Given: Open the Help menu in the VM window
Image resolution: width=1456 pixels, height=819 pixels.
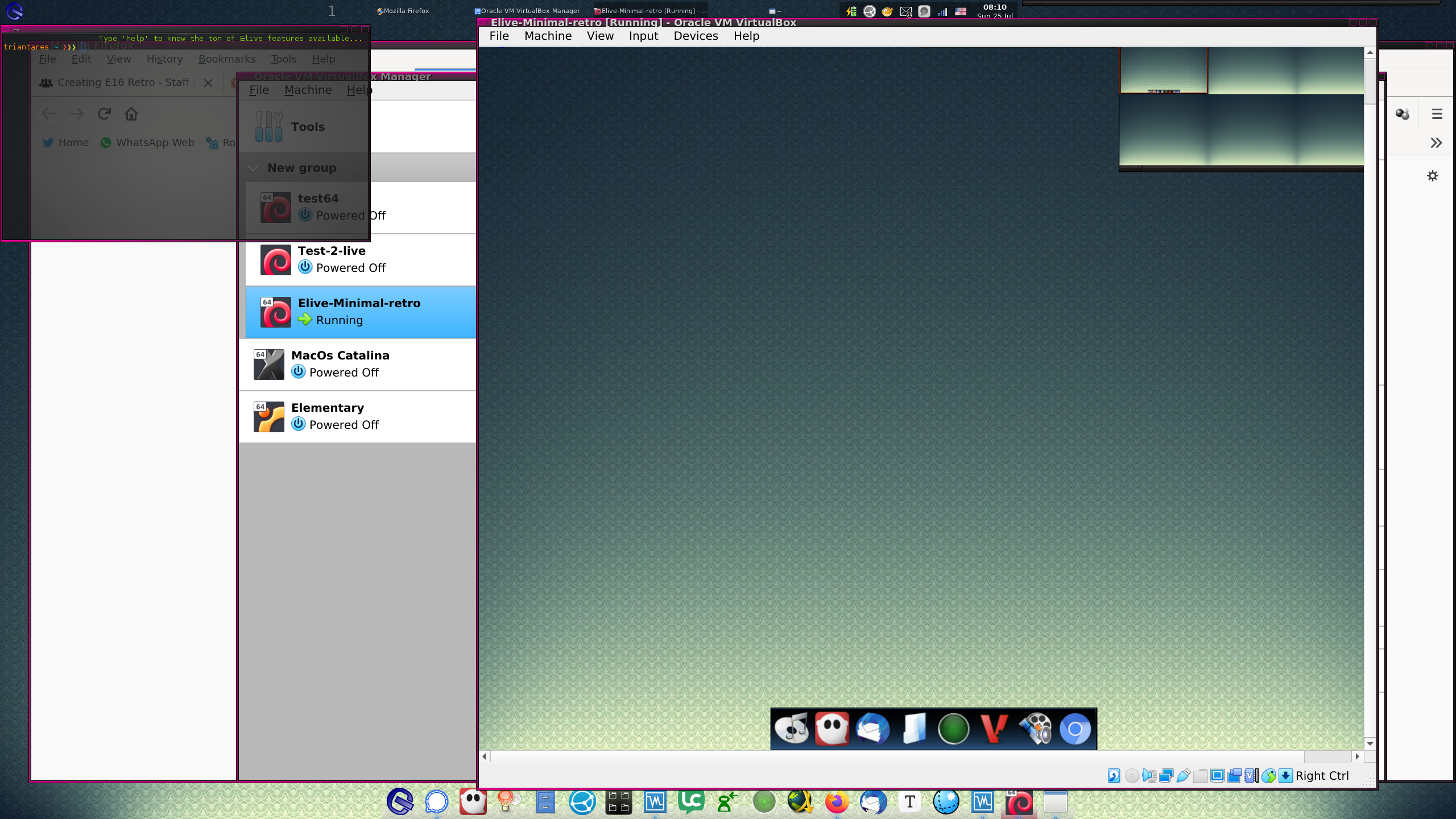Looking at the screenshot, I should pyautogui.click(x=746, y=36).
